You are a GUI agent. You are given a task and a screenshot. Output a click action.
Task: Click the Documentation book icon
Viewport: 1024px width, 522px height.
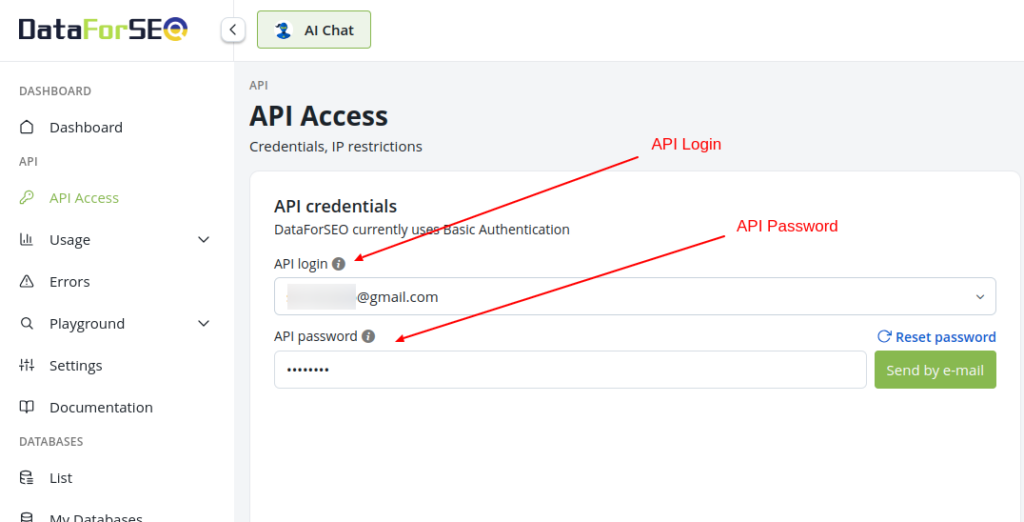(26, 407)
